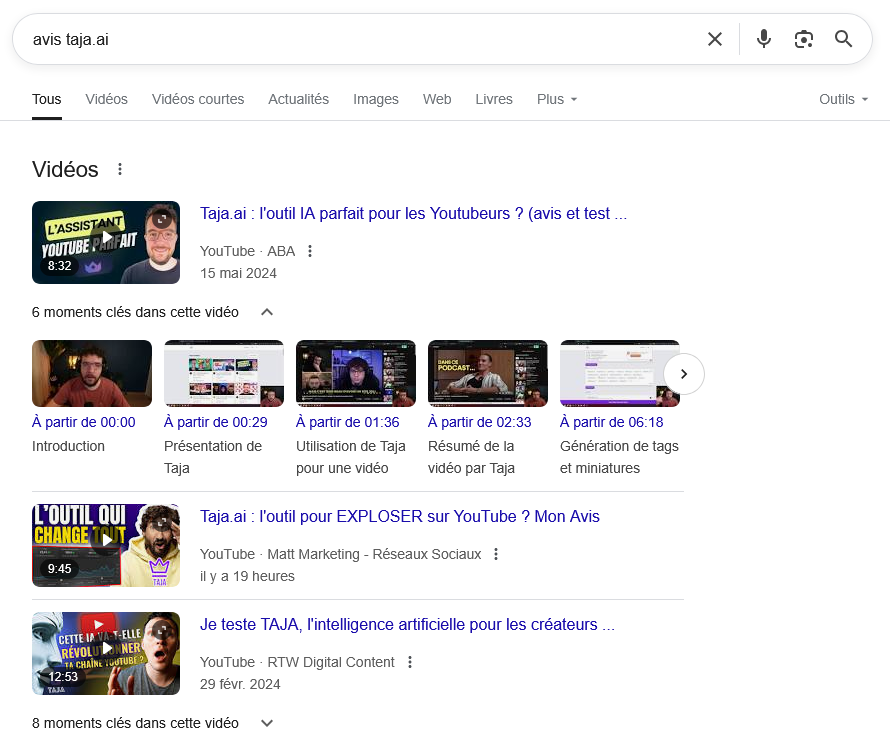Open the Utilisation de Taja moment thumbnail

356,373
